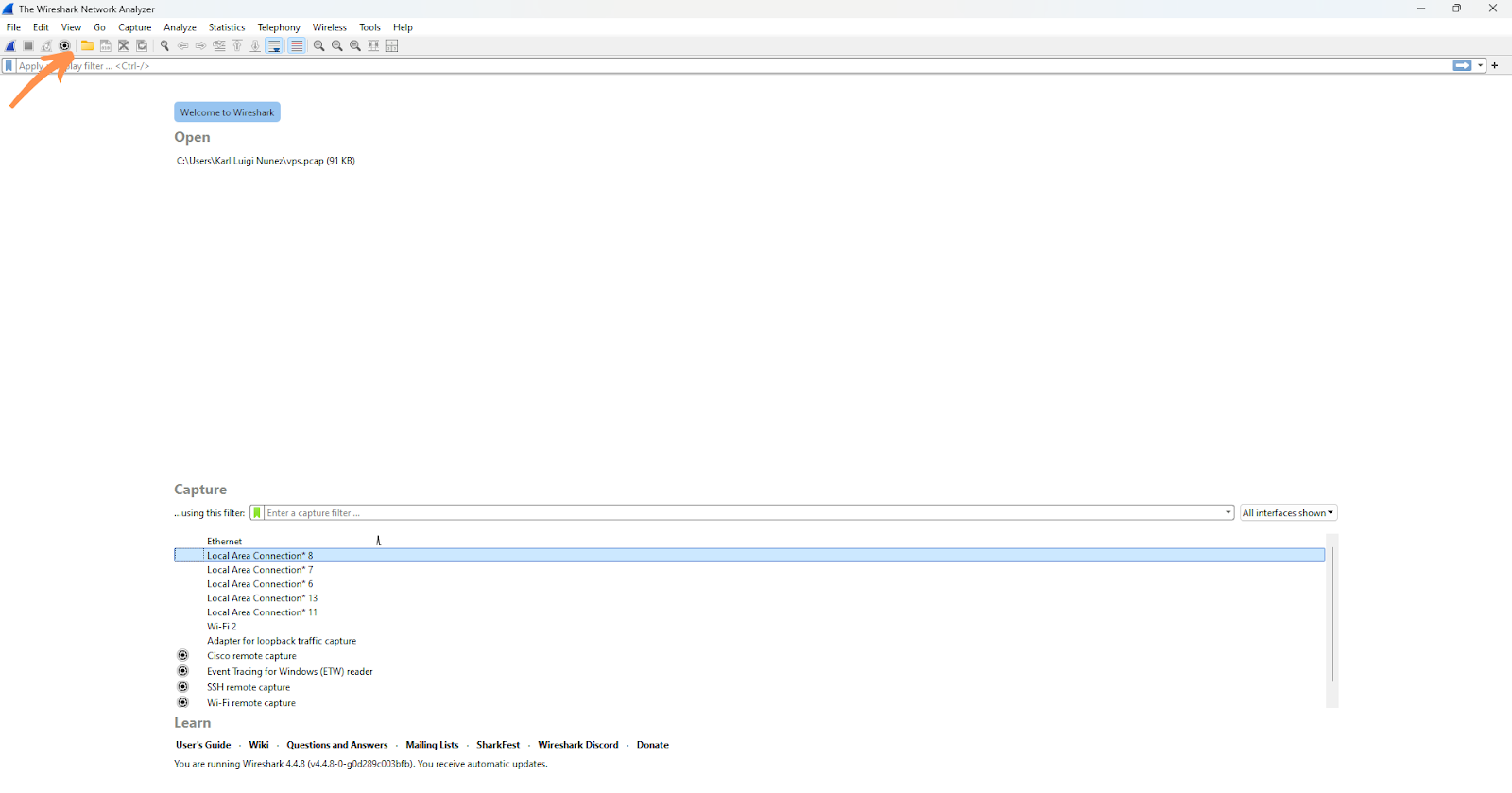This screenshot has height=793, width=1512.
Task: Click the capture filter input field
Action: tap(743, 513)
